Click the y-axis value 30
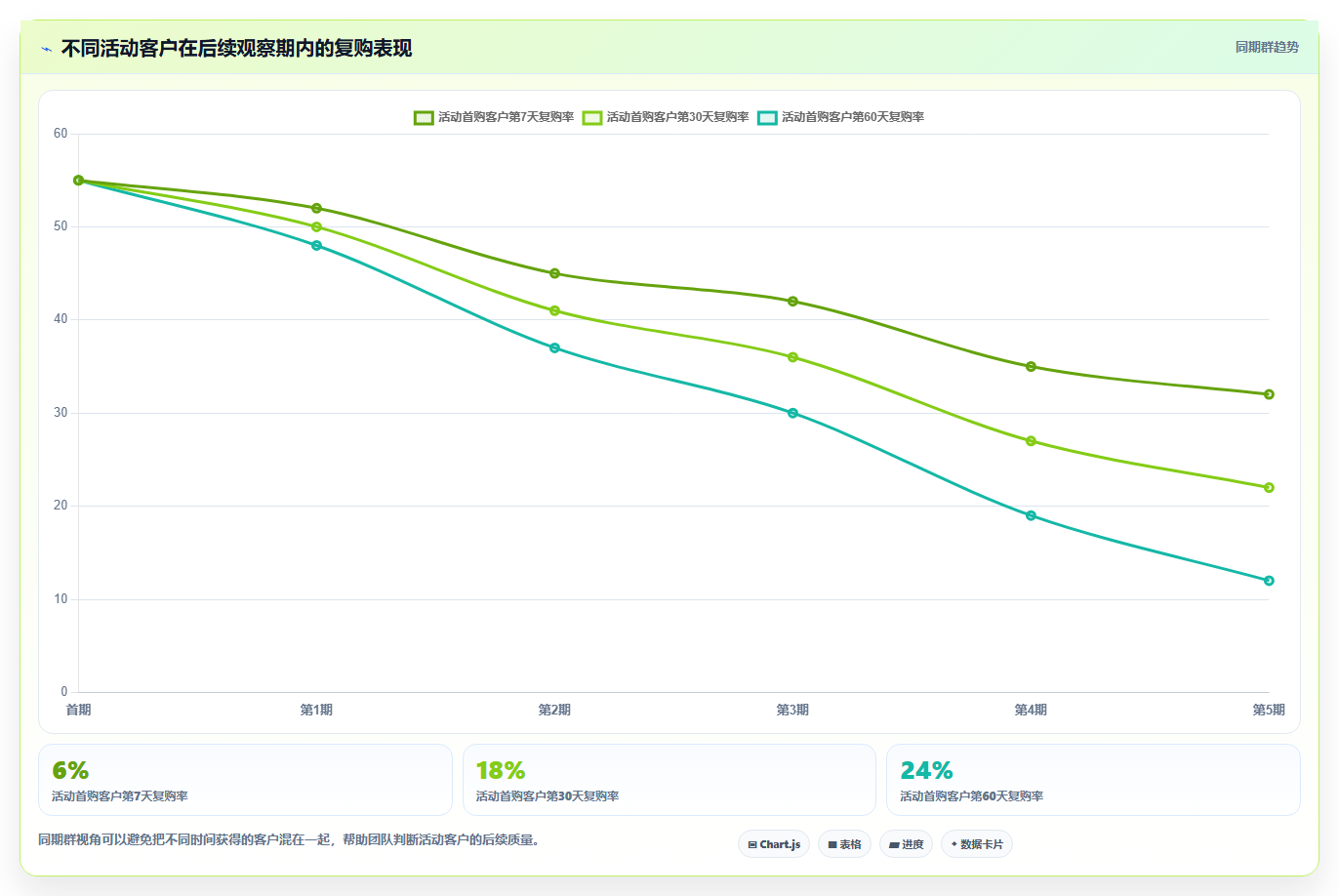The height and width of the screenshot is (896, 1339). (61, 413)
